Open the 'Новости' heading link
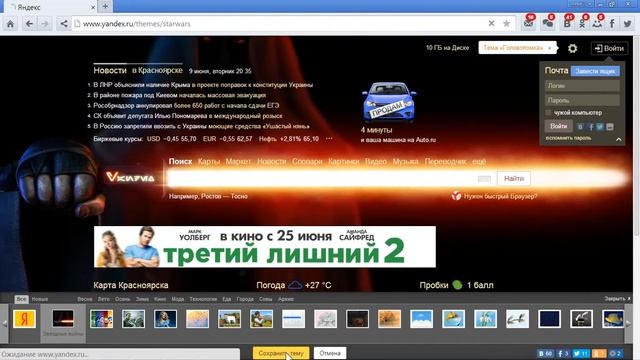Viewport: 640px width, 360px height. [x=110, y=71]
